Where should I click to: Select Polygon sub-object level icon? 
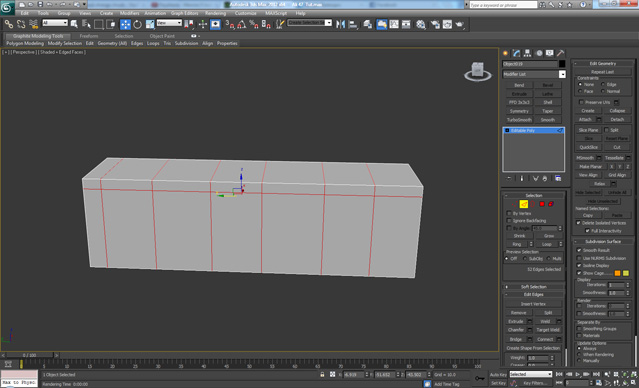coord(542,204)
